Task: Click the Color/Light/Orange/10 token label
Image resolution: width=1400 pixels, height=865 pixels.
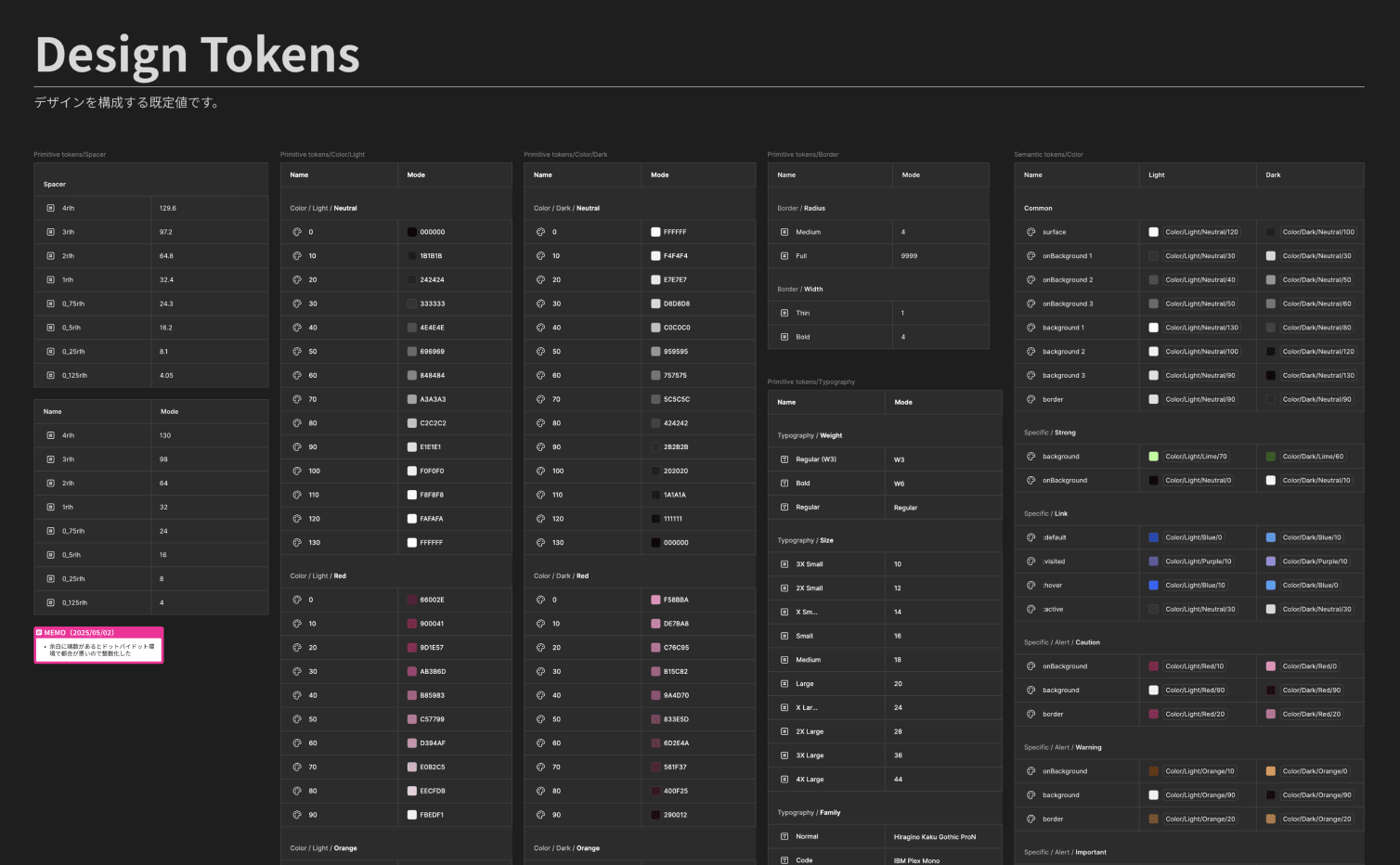Action: point(1199,771)
